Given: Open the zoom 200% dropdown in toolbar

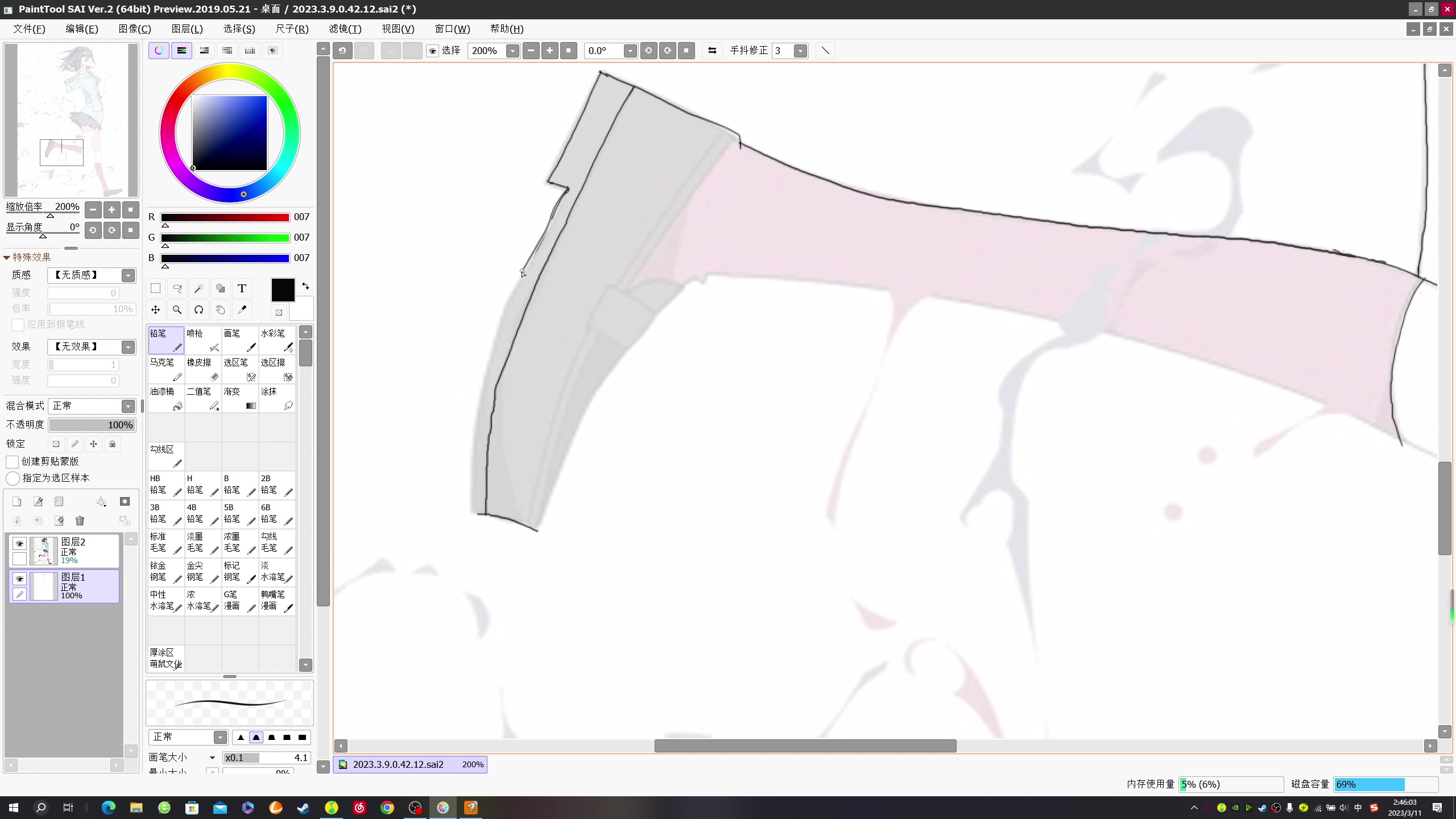Looking at the screenshot, I should tap(512, 51).
